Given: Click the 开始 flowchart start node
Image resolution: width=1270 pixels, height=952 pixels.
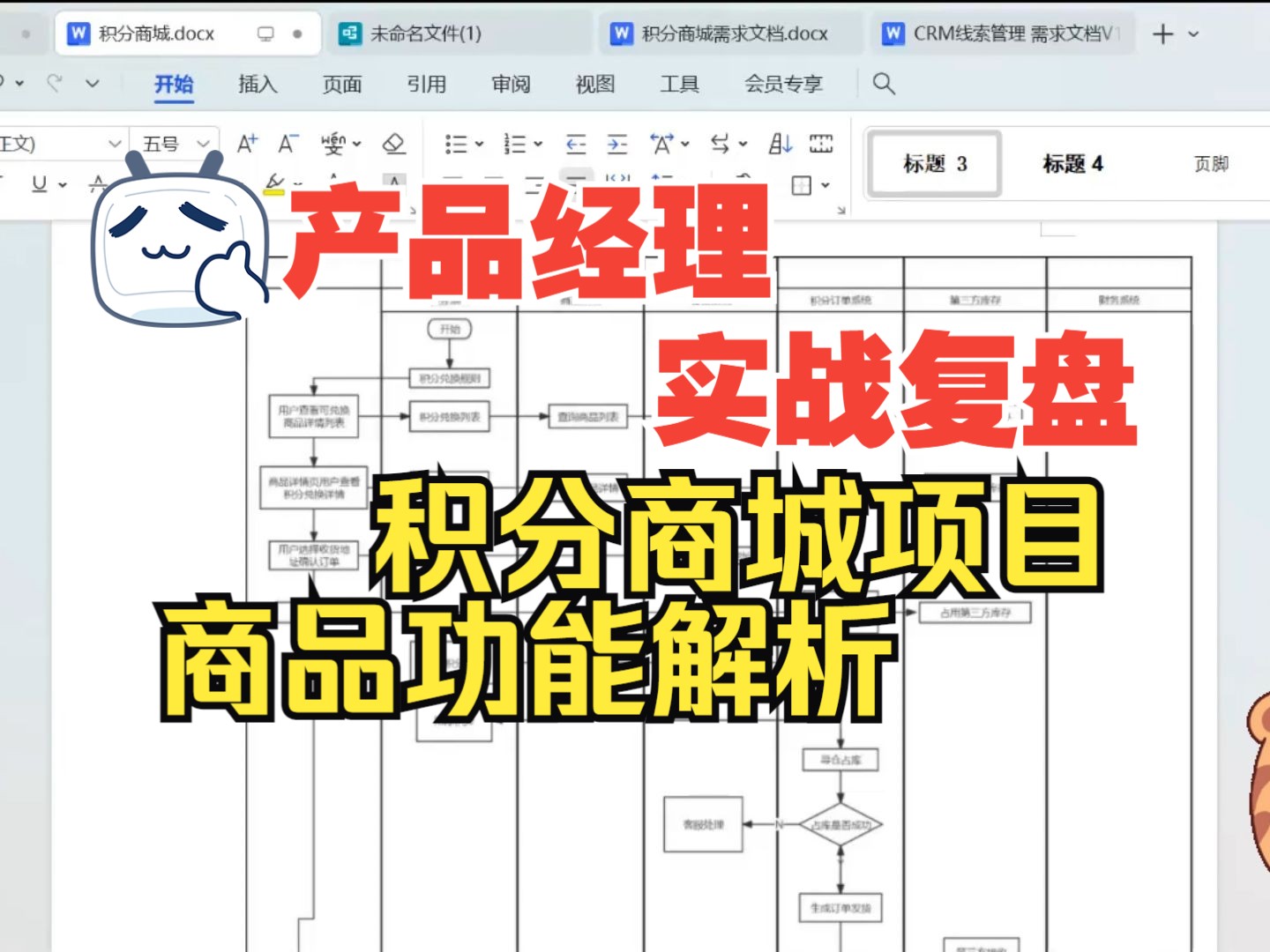Looking at the screenshot, I should pos(450,329).
